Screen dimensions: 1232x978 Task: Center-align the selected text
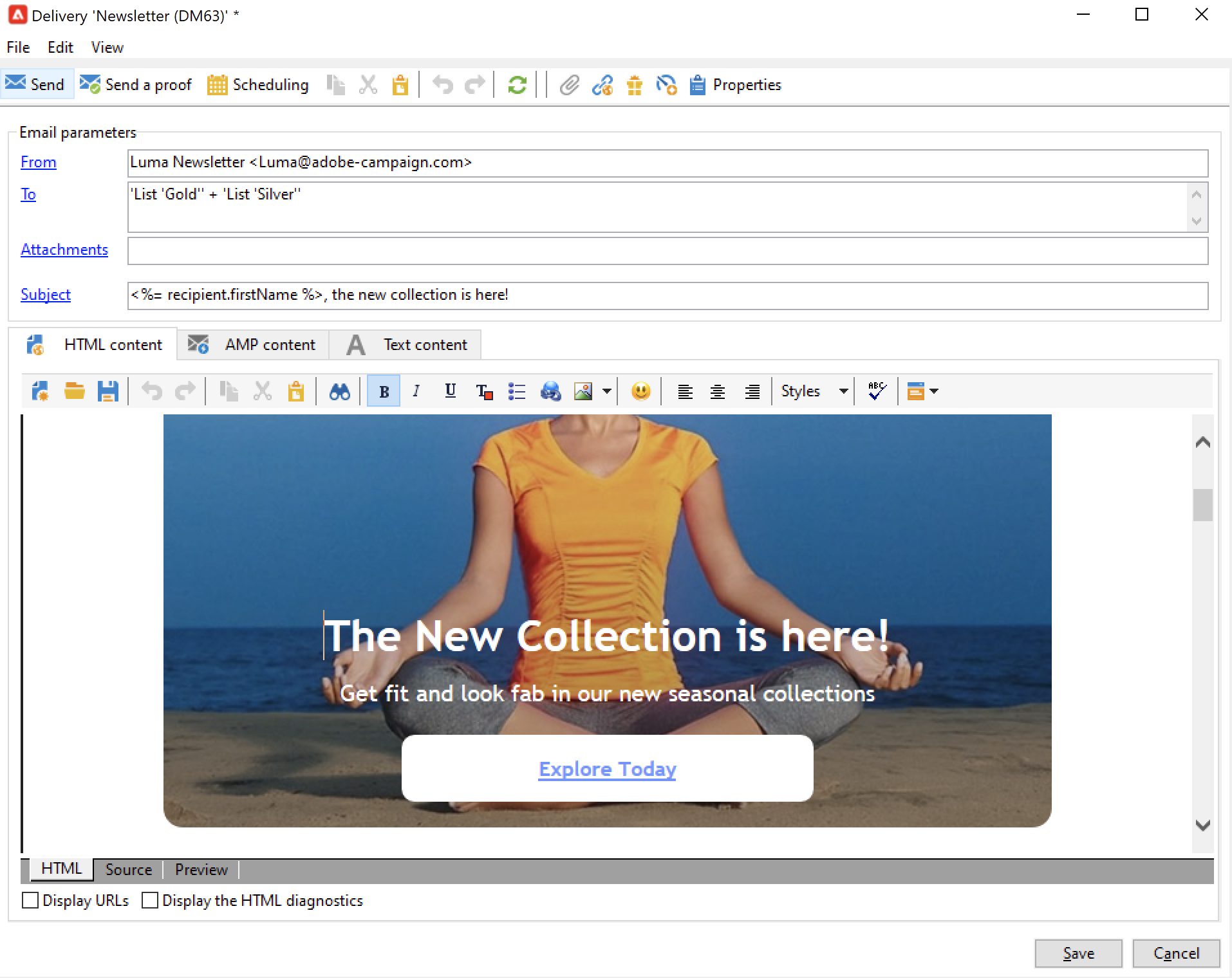click(x=718, y=391)
